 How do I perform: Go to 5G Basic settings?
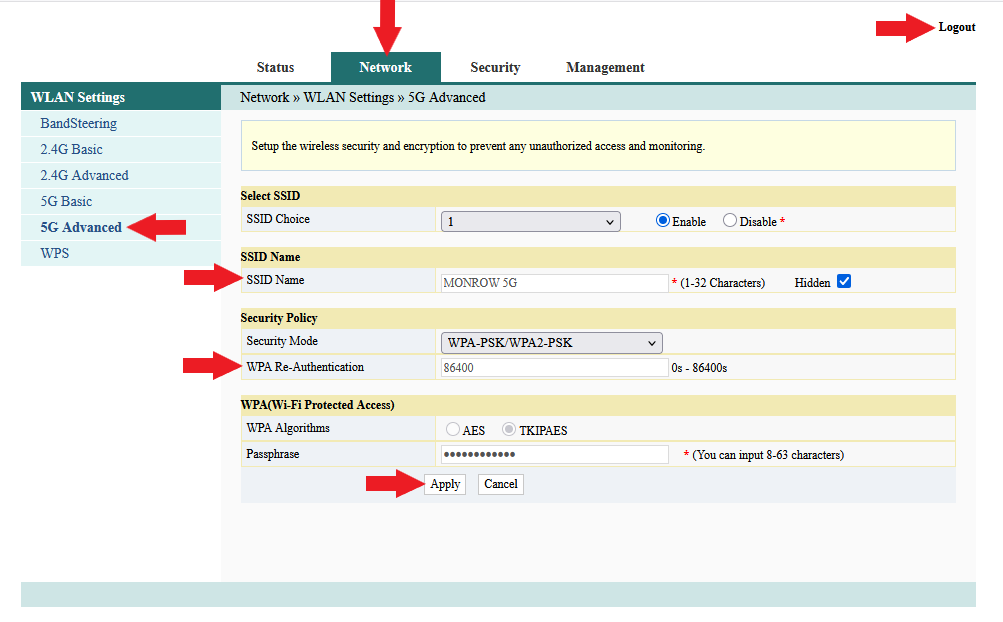pyautogui.click(x=67, y=202)
